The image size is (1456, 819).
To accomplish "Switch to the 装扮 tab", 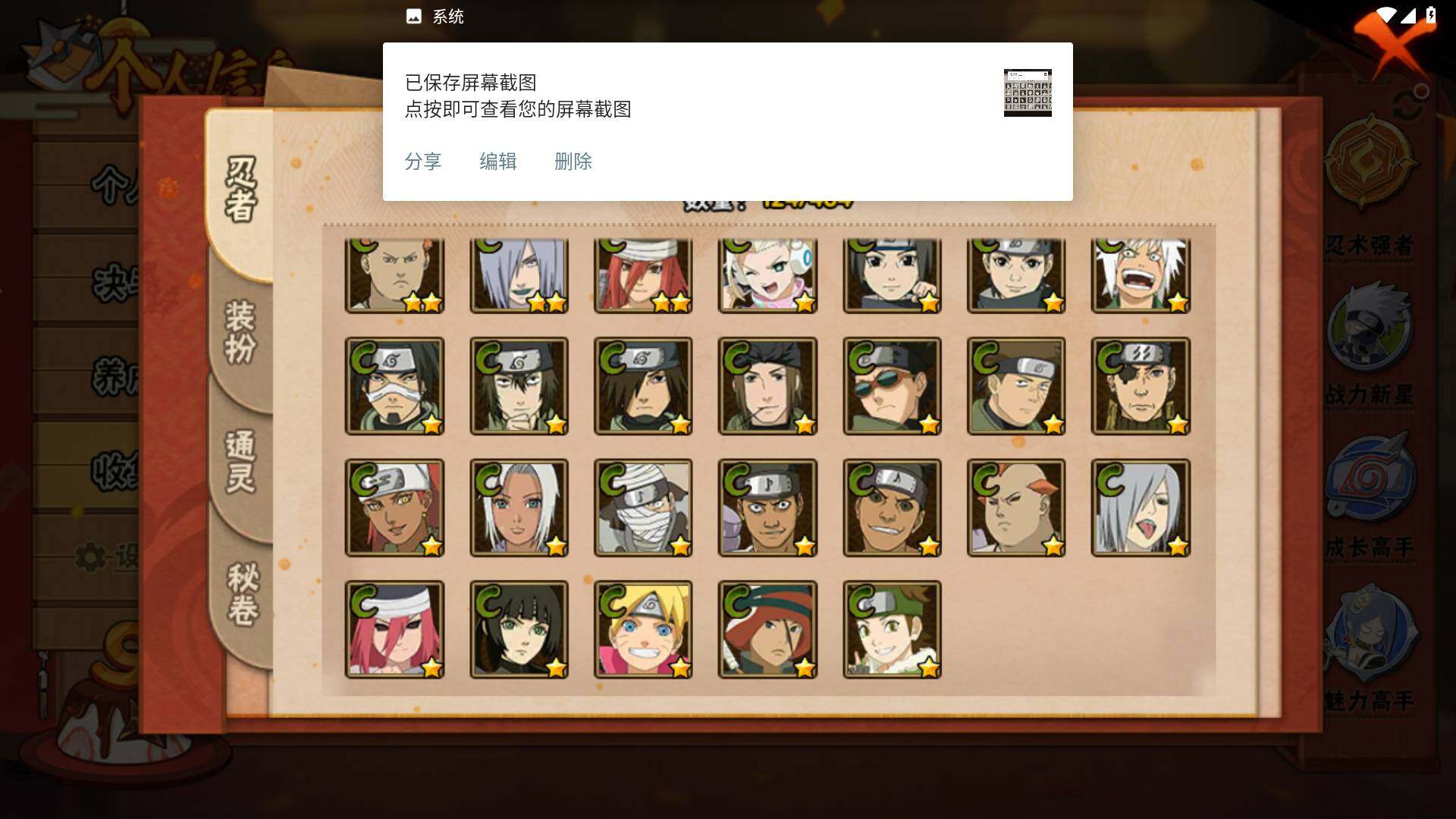I will pyautogui.click(x=241, y=333).
